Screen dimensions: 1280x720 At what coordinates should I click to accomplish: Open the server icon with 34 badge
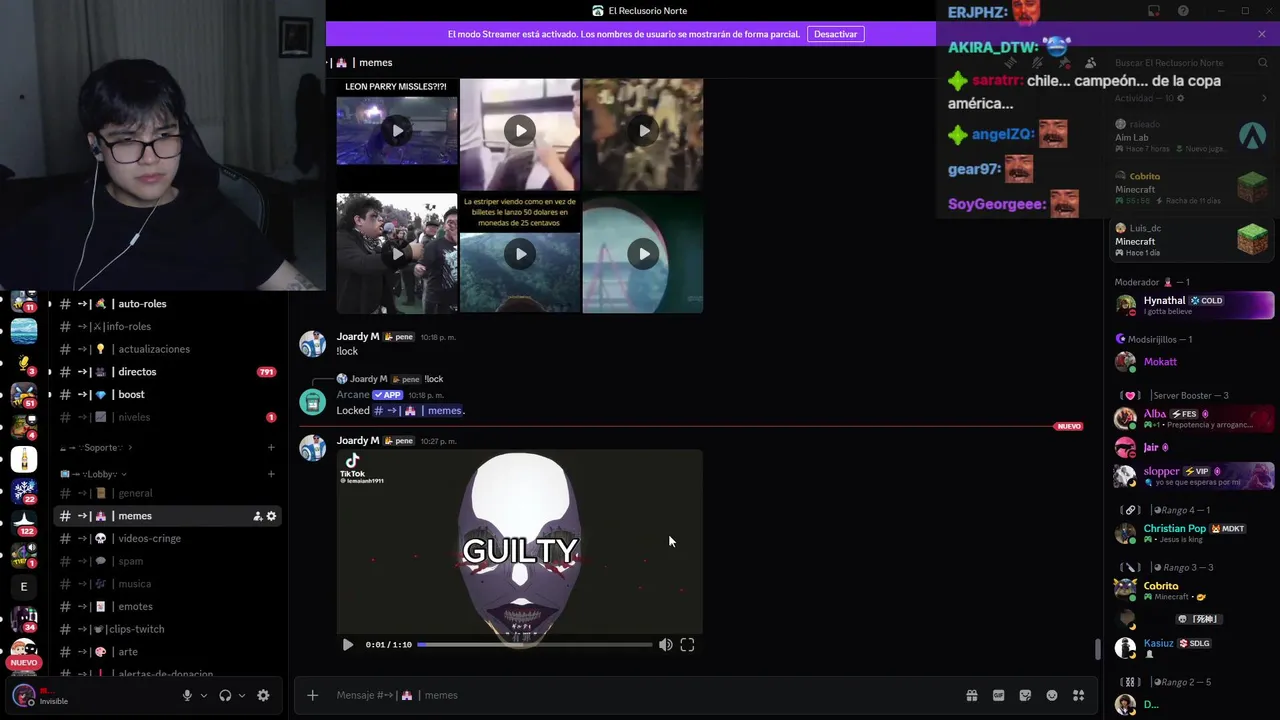coord(24,619)
